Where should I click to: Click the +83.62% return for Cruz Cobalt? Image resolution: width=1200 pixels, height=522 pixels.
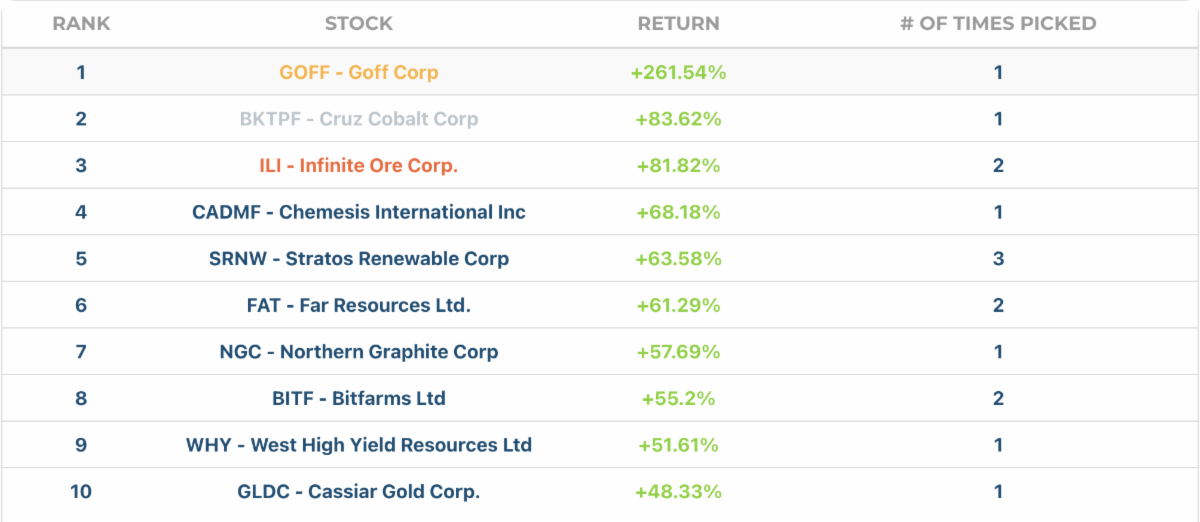pos(678,119)
